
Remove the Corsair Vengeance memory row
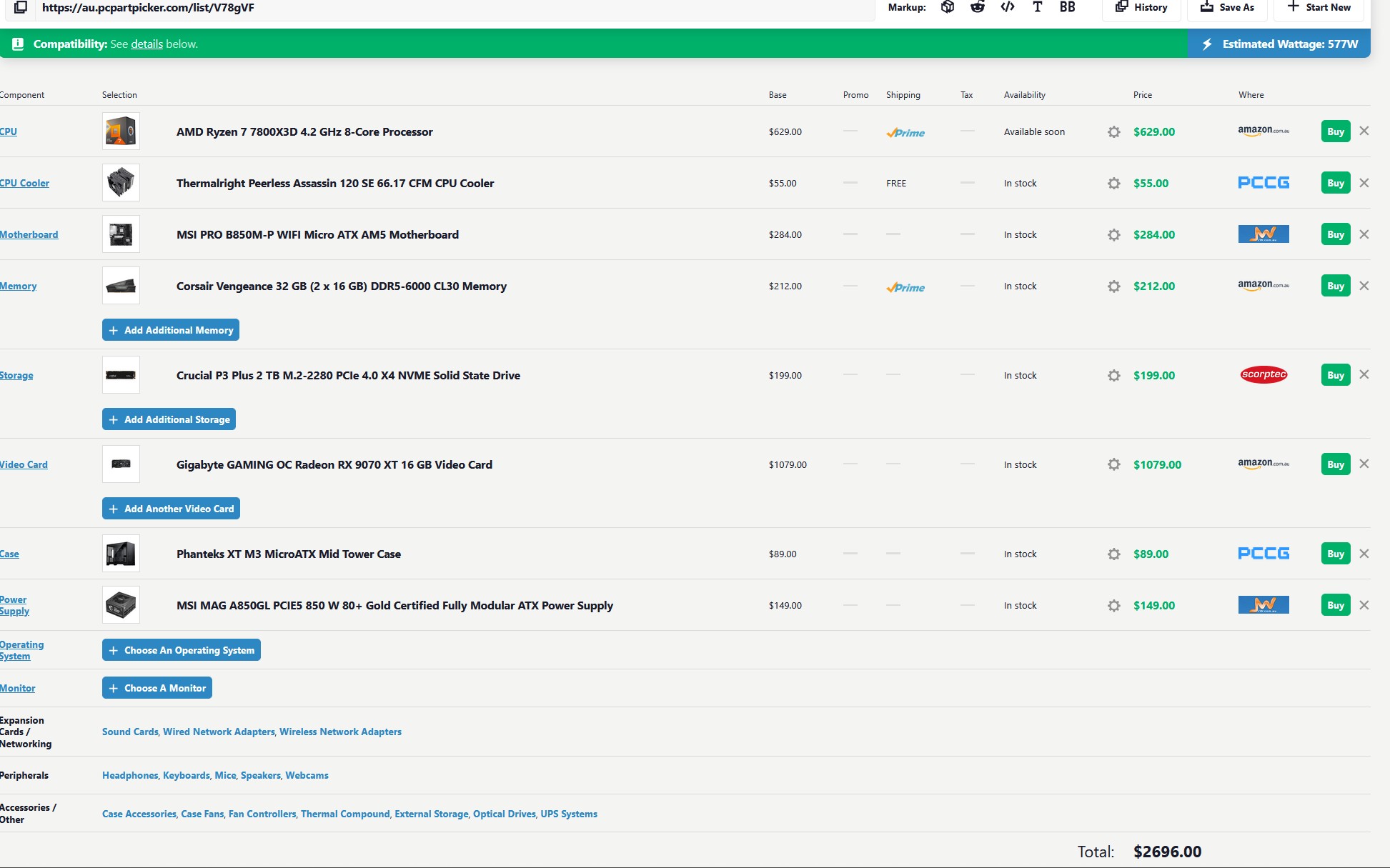click(x=1364, y=286)
